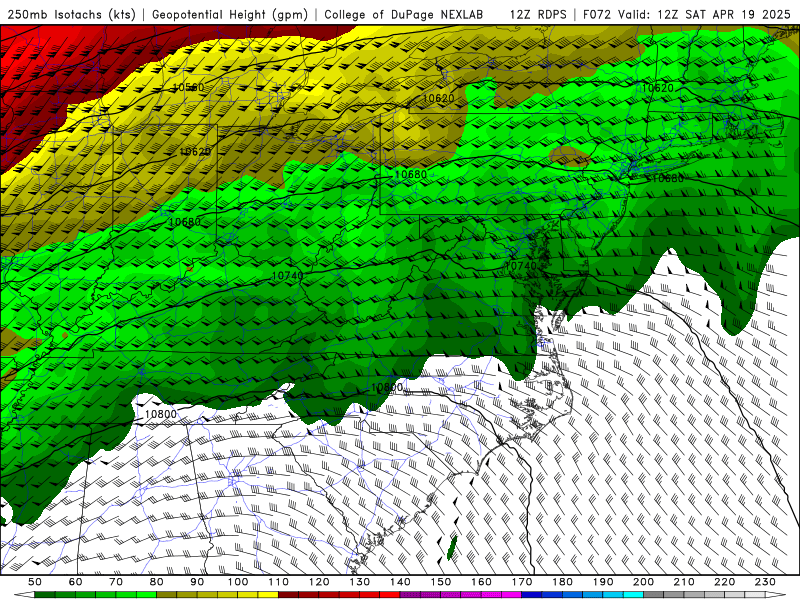Click the 50 value on color scale
This screenshot has height=600, width=800.
click(x=35, y=582)
